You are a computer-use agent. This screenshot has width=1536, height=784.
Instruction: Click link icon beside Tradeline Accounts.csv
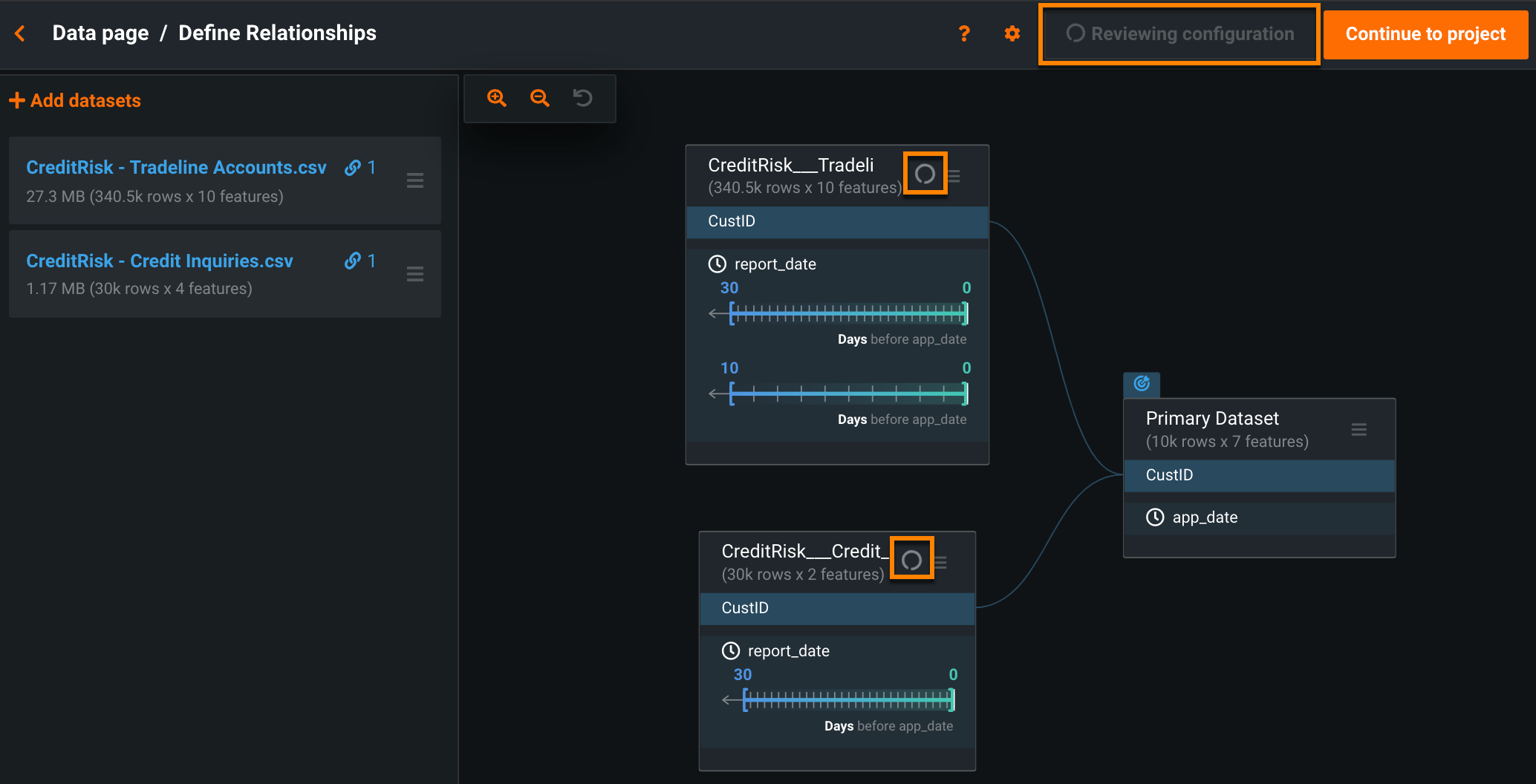(x=353, y=168)
